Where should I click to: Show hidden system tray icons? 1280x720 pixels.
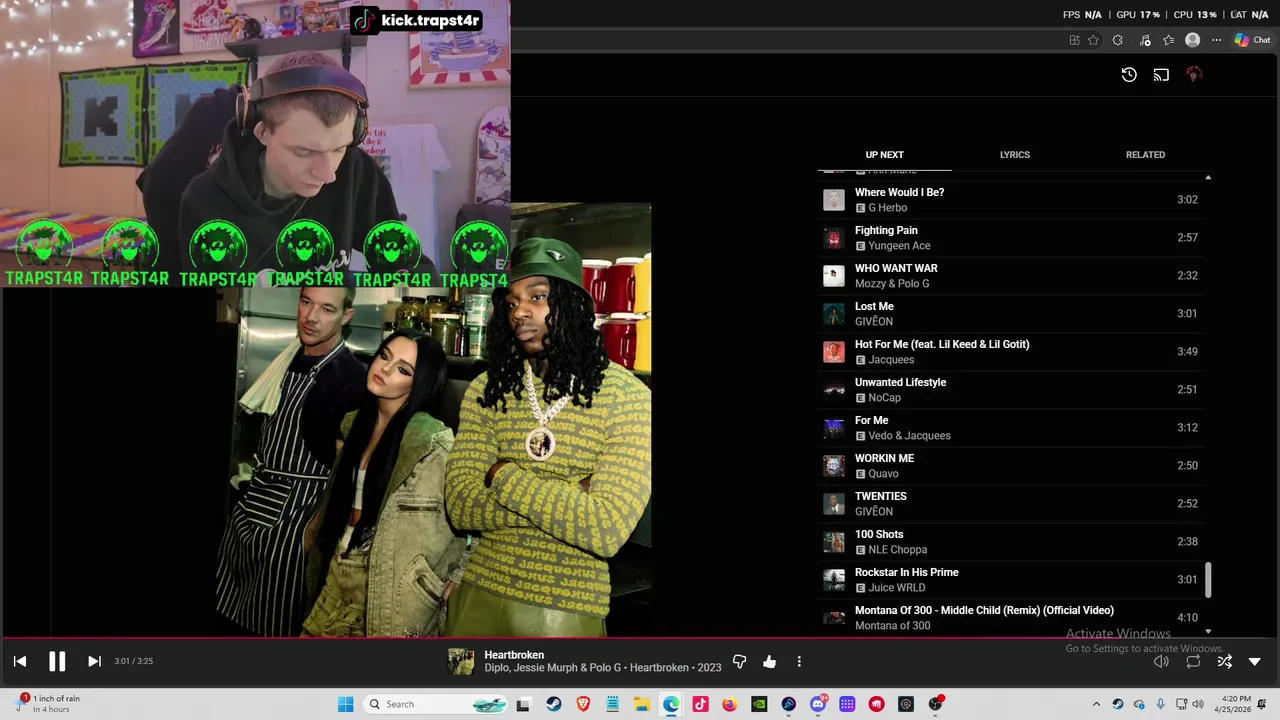coord(1096,704)
